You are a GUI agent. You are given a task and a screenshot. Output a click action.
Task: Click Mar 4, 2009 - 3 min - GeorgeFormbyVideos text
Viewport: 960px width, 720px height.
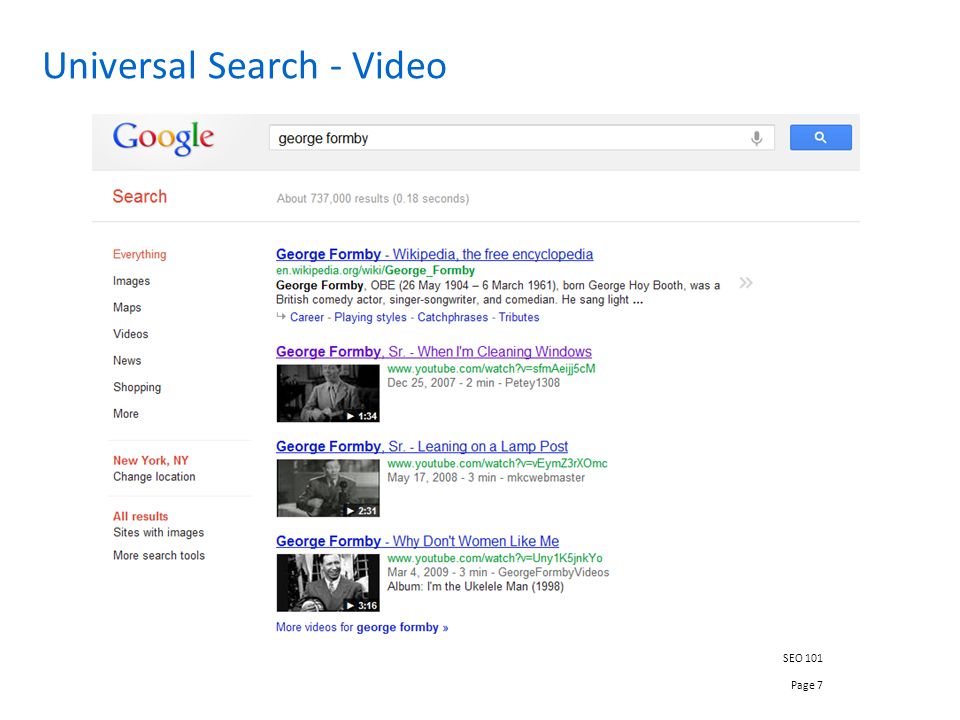(498, 572)
